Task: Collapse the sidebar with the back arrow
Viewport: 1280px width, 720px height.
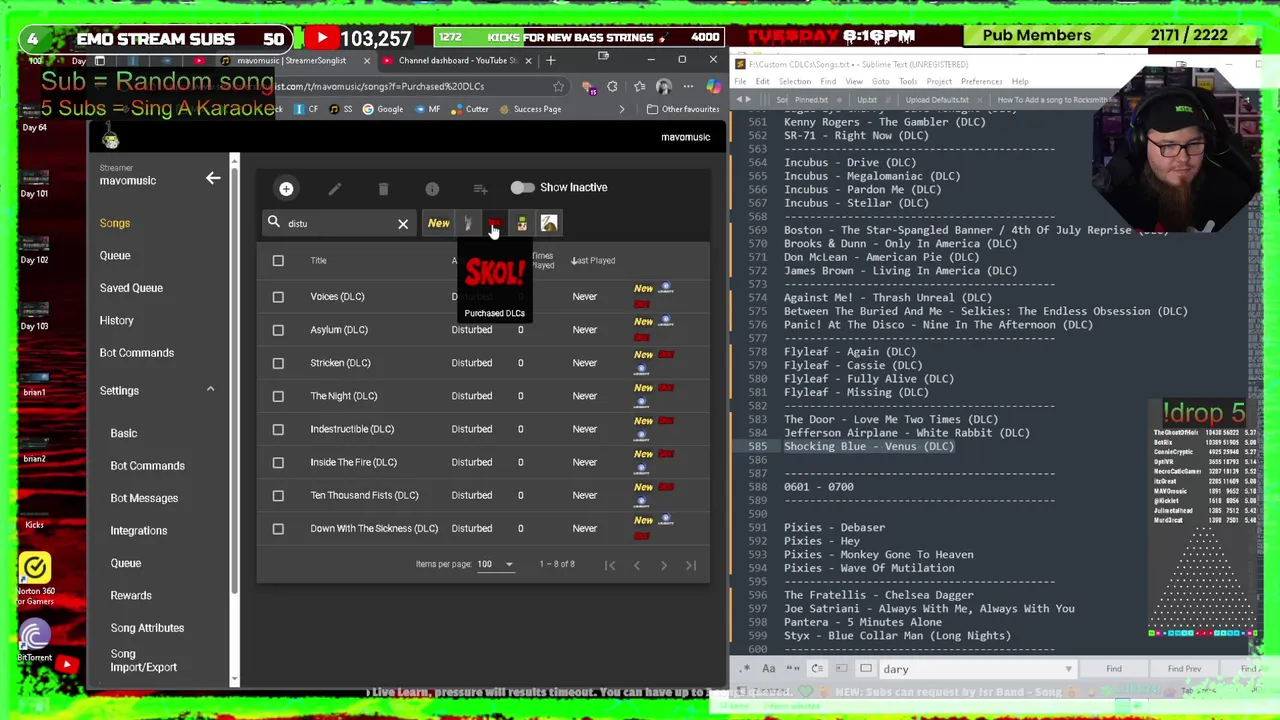Action: [x=213, y=179]
